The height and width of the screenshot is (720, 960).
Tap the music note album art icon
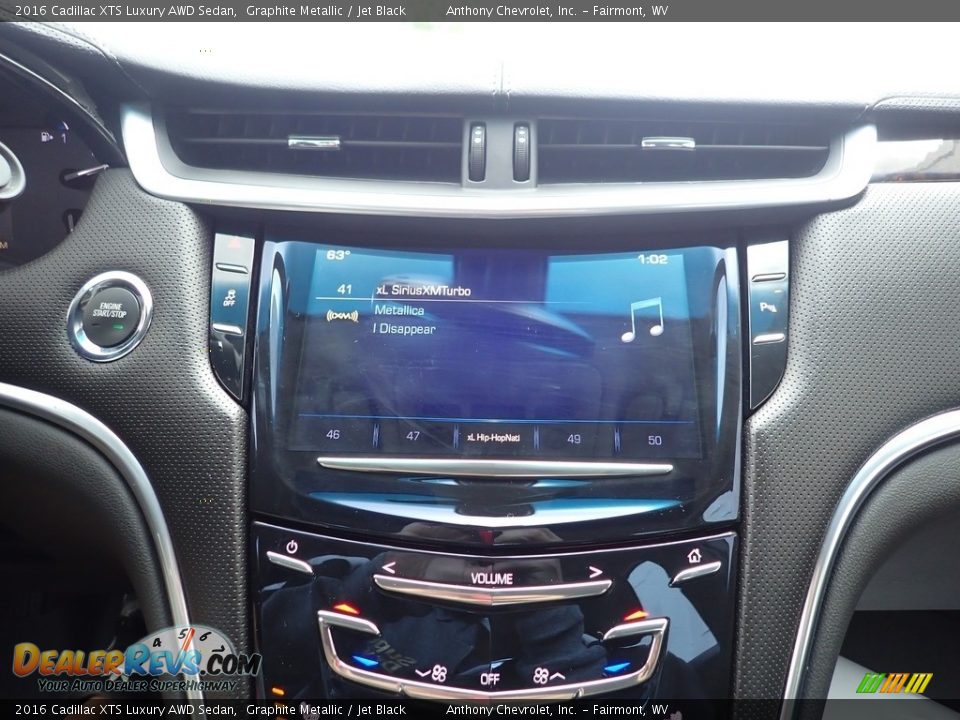[642, 320]
